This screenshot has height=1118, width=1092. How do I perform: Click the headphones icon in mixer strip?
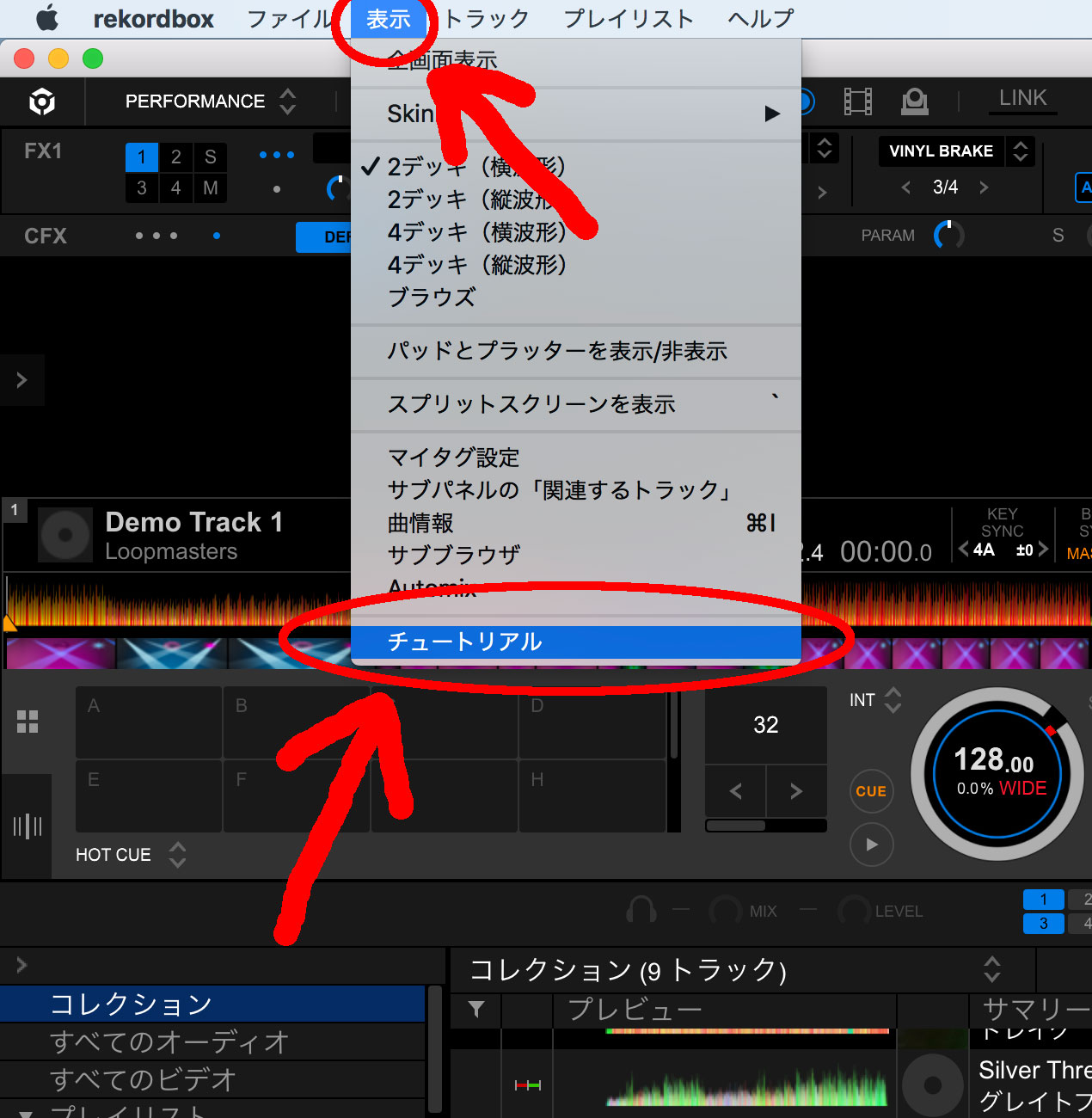641,911
